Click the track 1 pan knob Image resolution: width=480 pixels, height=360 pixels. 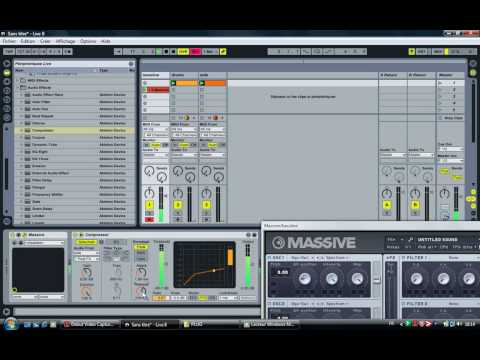149,193
